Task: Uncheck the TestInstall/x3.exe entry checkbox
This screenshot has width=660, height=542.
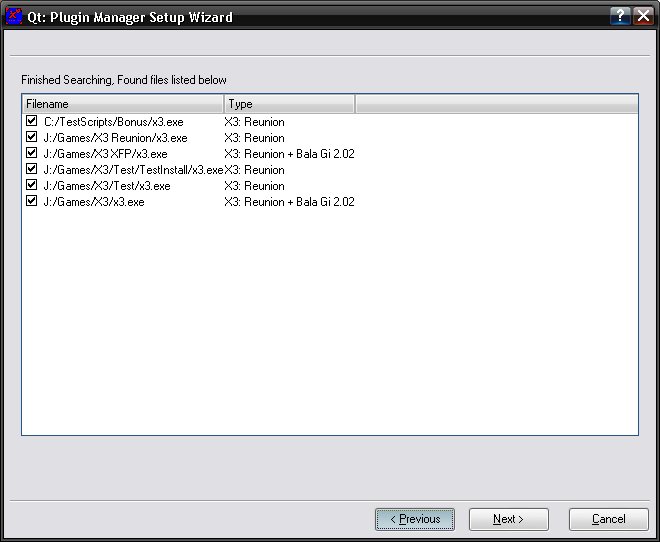Action: (x=32, y=170)
